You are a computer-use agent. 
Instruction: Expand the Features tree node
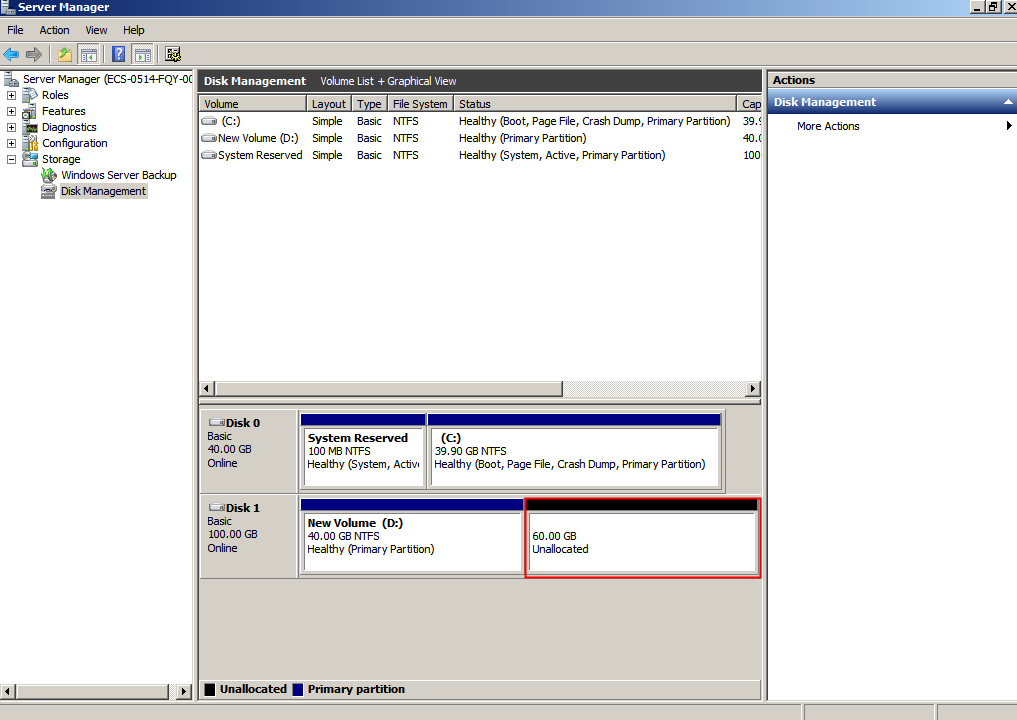pos(11,112)
